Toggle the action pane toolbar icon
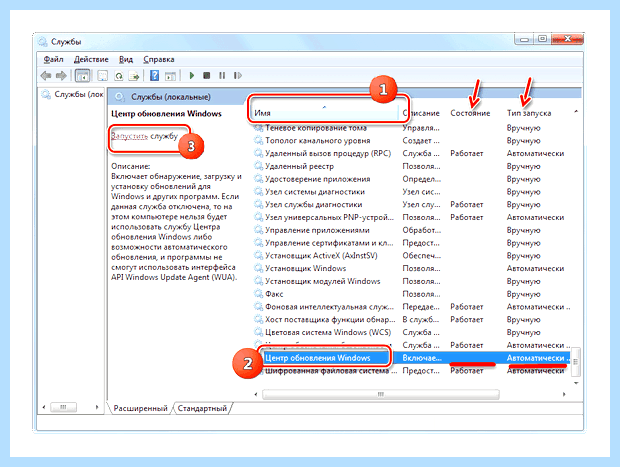Screen dimensions: 620x467 [x=170, y=75]
